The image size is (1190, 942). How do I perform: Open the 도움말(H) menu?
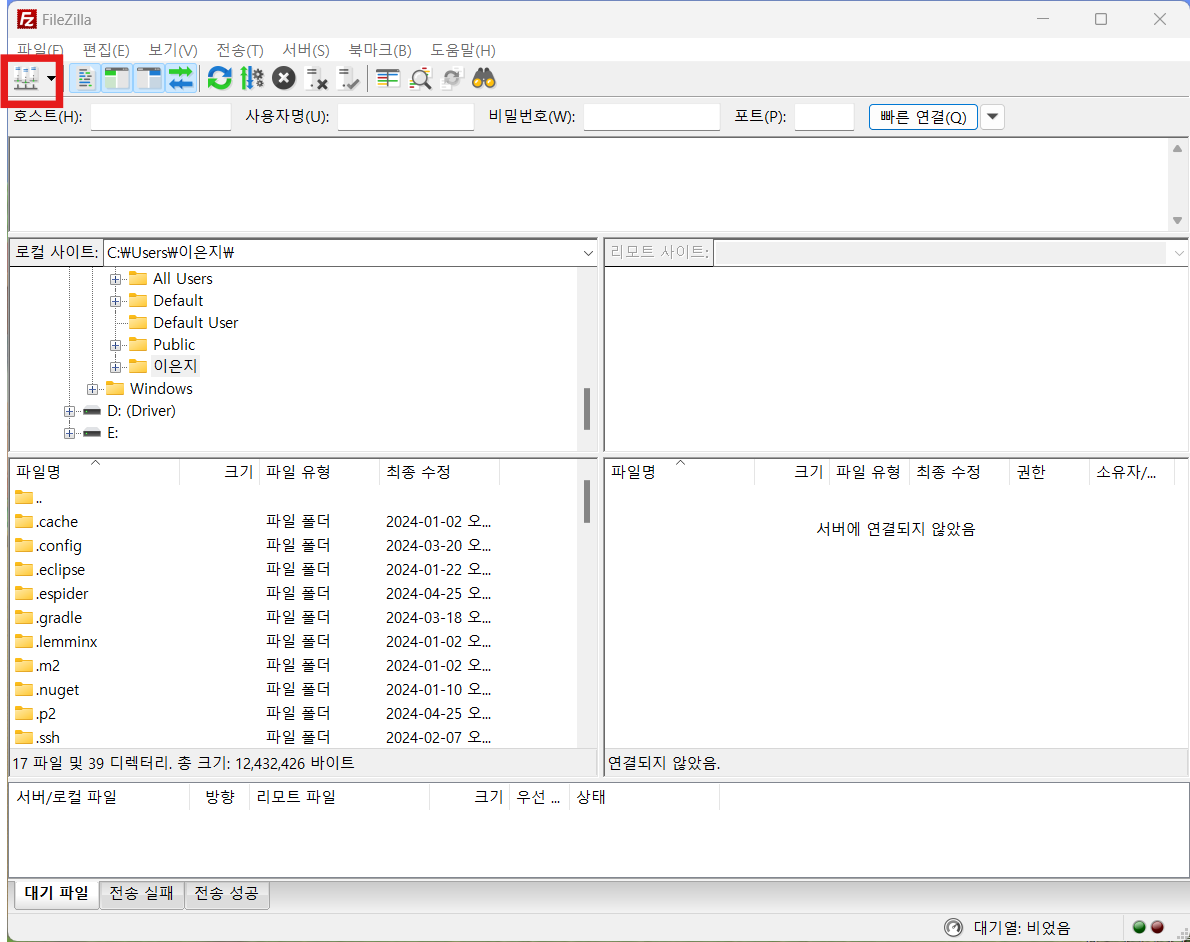click(463, 50)
